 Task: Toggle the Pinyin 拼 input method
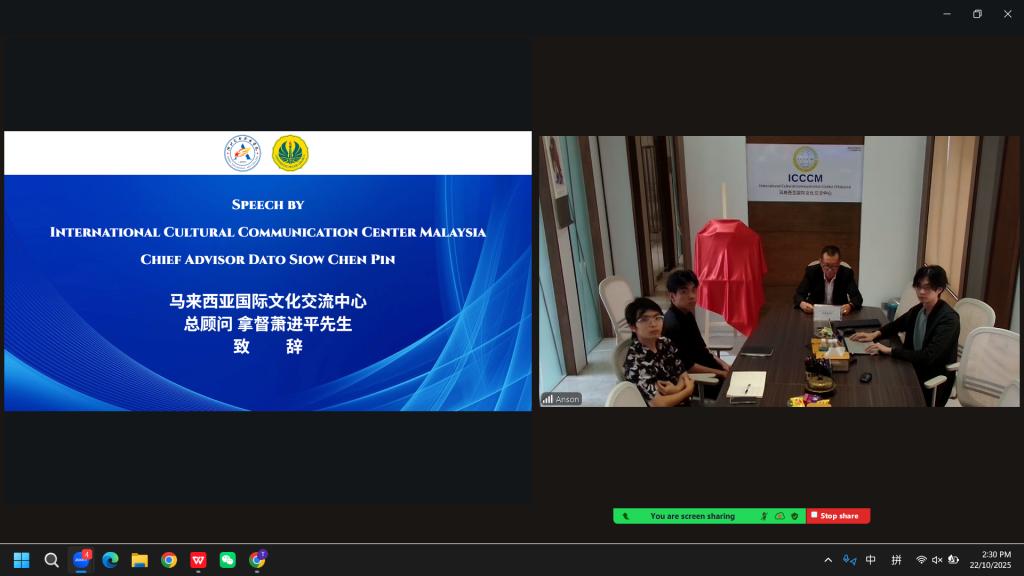(x=897, y=560)
